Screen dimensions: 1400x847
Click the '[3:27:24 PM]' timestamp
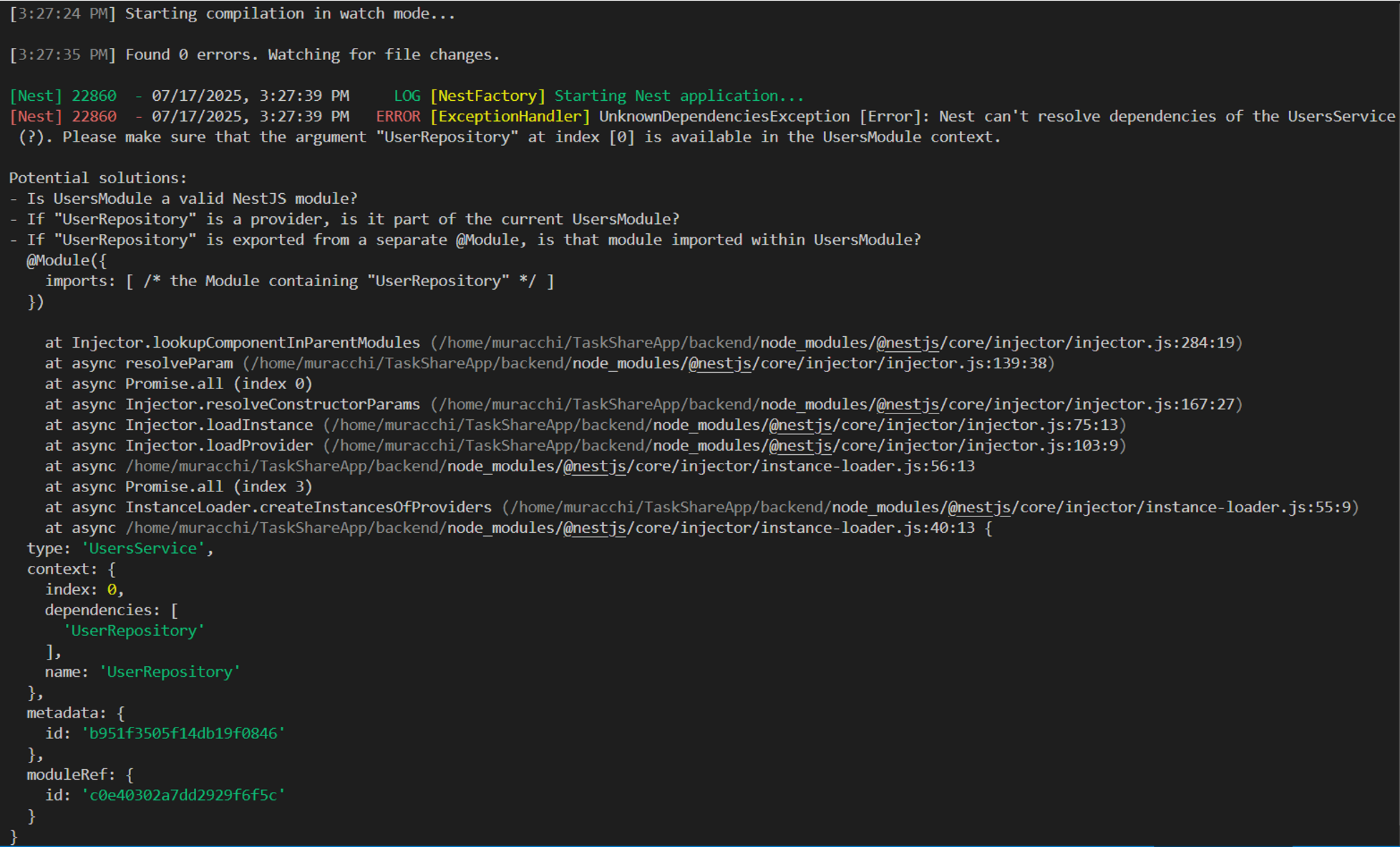[62, 15]
